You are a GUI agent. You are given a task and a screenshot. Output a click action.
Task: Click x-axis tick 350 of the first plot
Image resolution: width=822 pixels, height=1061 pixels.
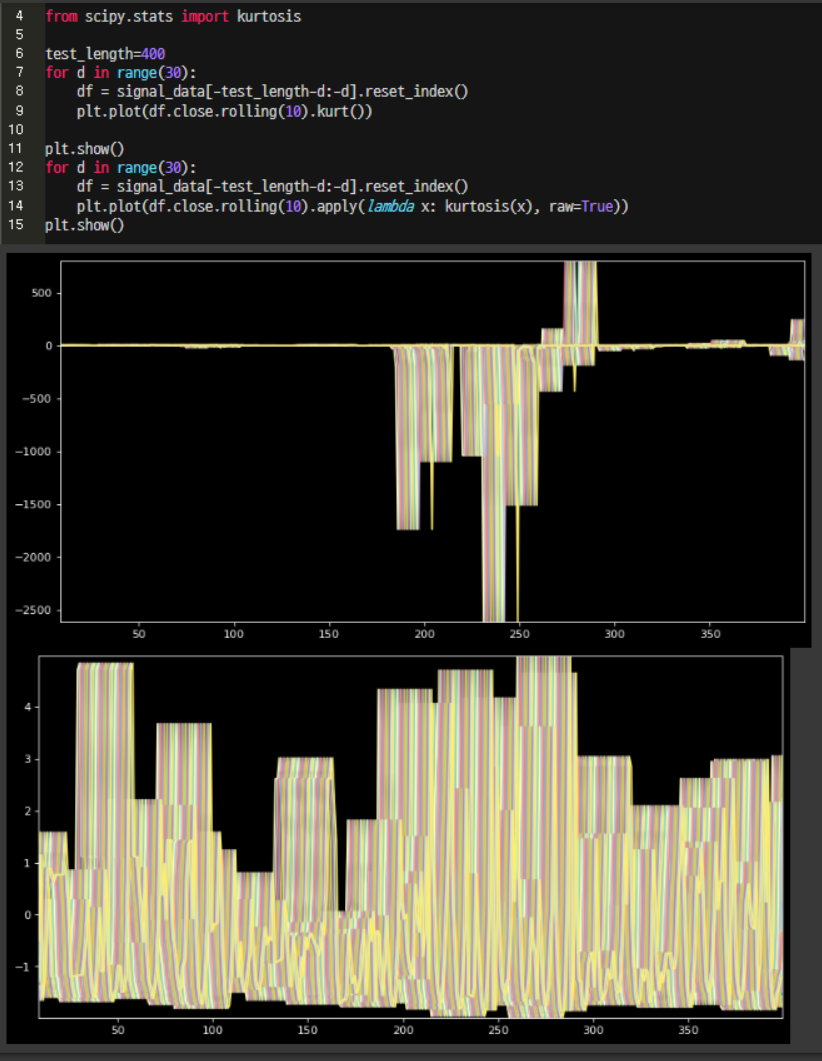click(x=710, y=634)
